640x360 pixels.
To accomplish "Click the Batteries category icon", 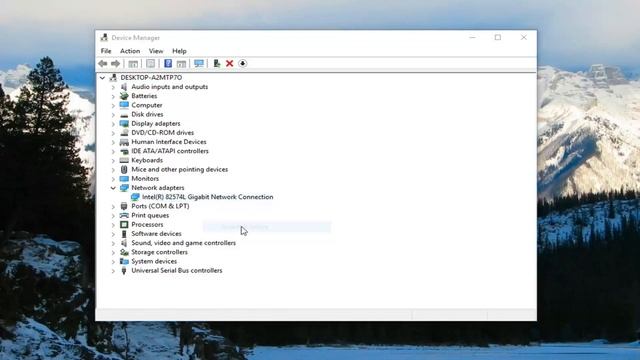I will pyautogui.click(x=124, y=96).
